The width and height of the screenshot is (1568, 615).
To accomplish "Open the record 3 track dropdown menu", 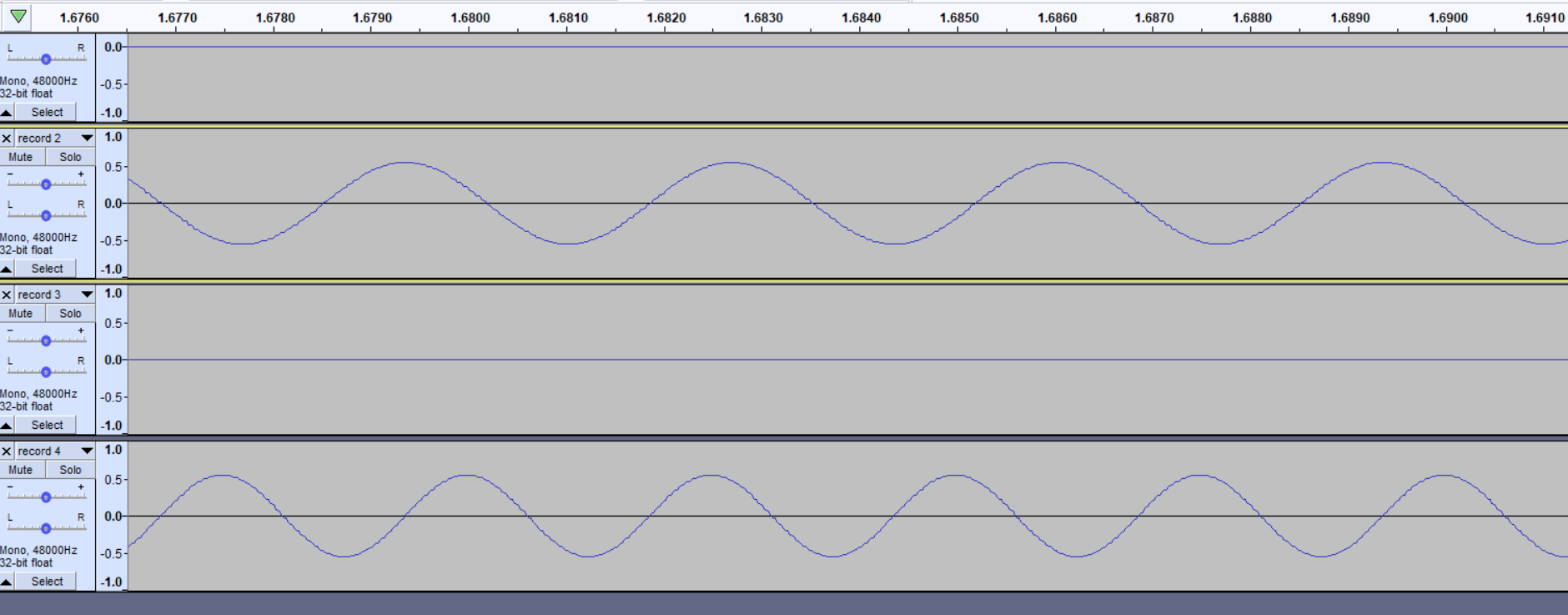I will pyautogui.click(x=87, y=295).
